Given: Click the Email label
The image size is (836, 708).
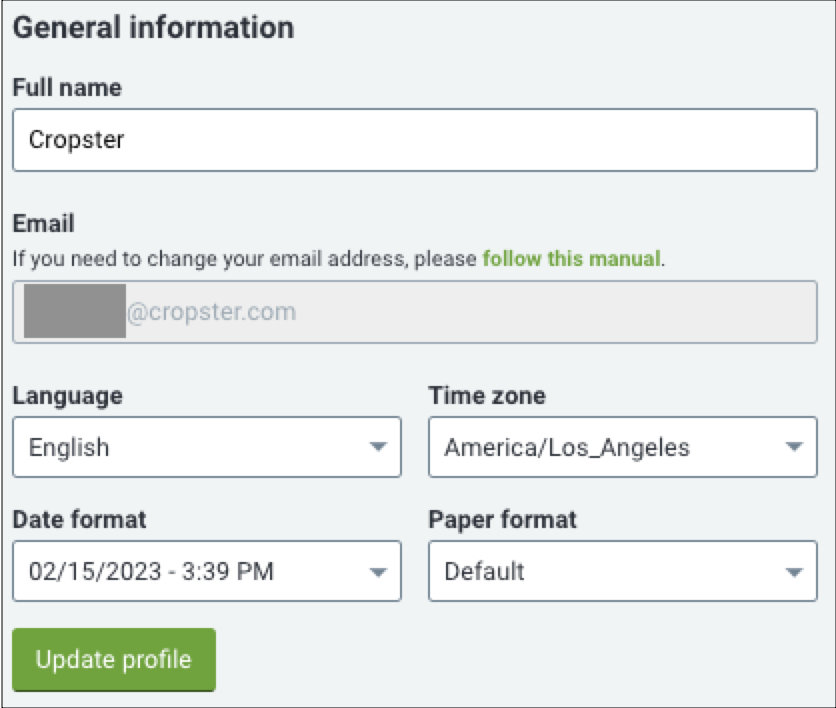Looking at the screenshot, I should pyautogui.click(x=44, y=223).
